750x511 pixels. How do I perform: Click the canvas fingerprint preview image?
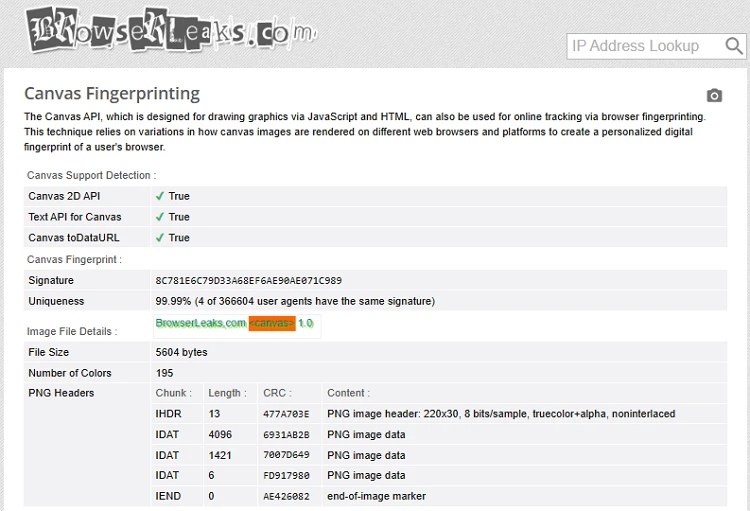[x=236, y=324]
